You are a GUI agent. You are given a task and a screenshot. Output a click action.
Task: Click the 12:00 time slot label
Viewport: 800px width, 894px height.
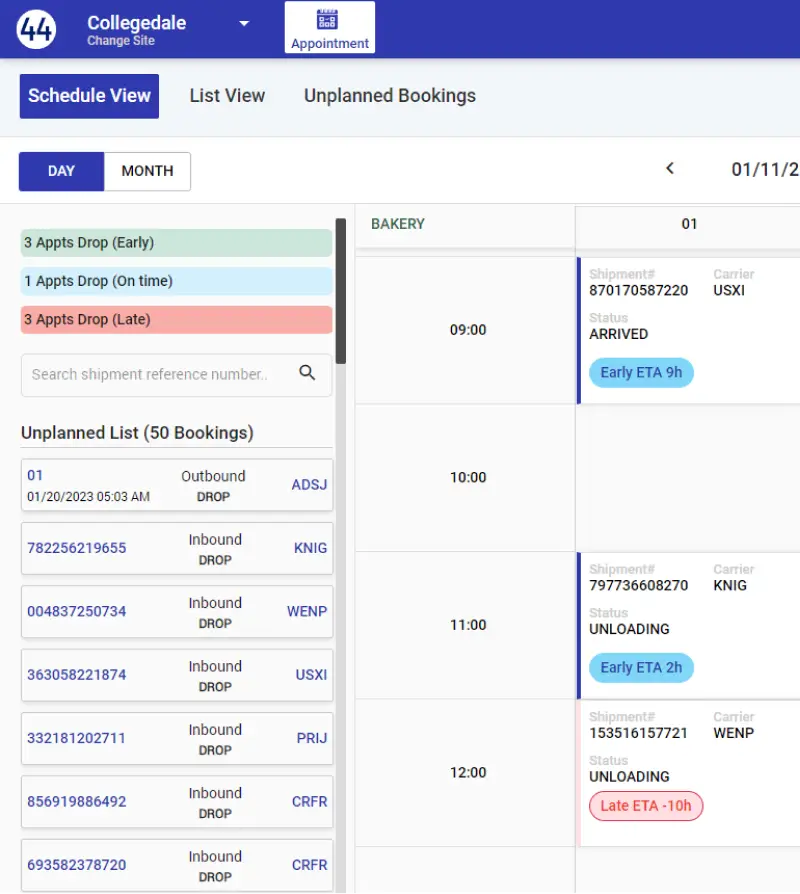468,773
